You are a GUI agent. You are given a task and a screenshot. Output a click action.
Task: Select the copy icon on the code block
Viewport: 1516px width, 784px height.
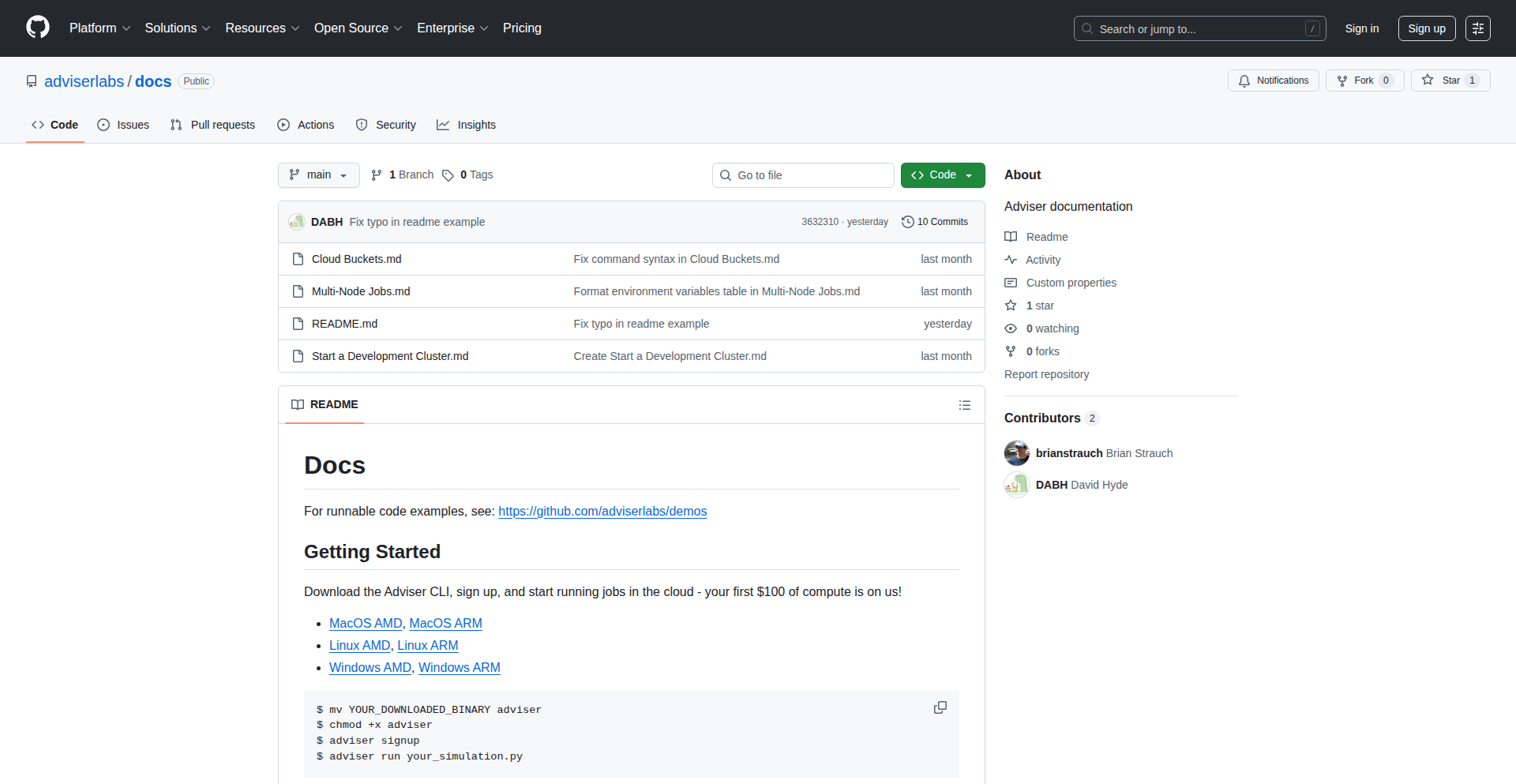tap(940, 707)
